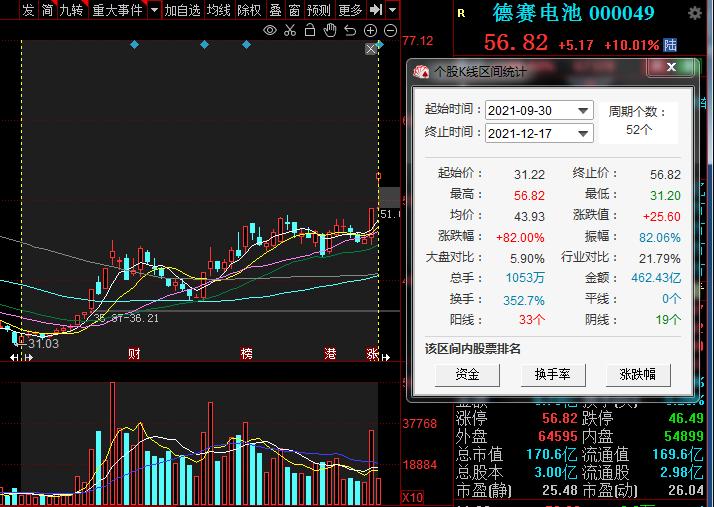The image size is (714, 507).
Task: Click the second blue diamond event marker
Action: tap(204, 45)
